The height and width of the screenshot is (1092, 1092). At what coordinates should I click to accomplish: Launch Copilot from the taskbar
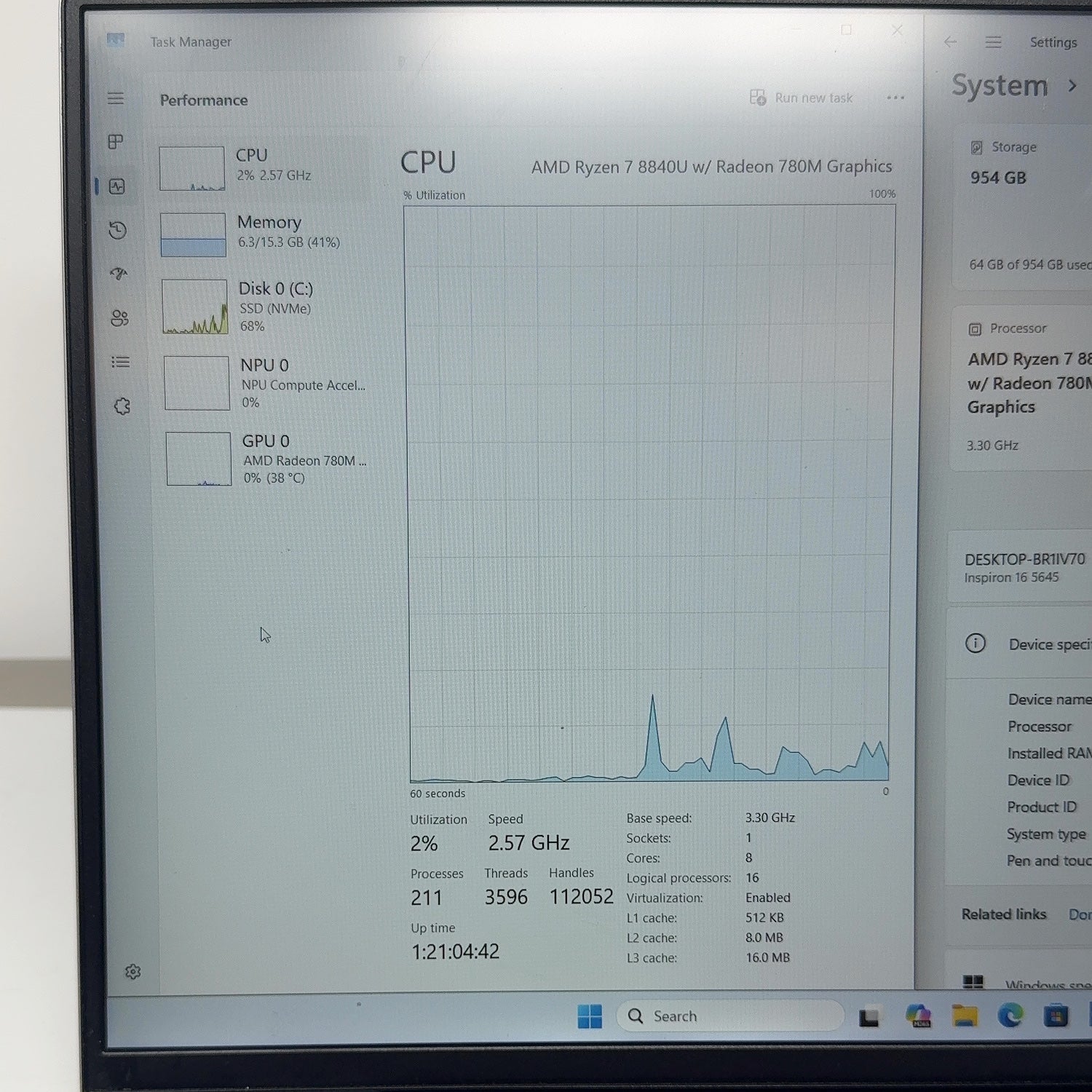(918, 1016)
